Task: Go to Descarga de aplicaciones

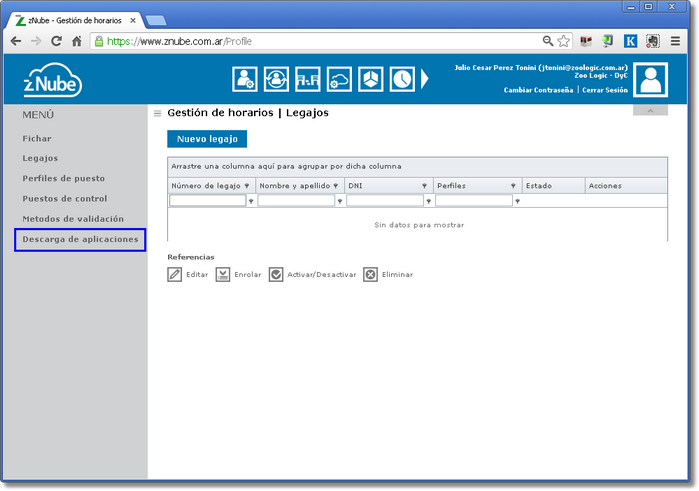Action: click(80, 239)
